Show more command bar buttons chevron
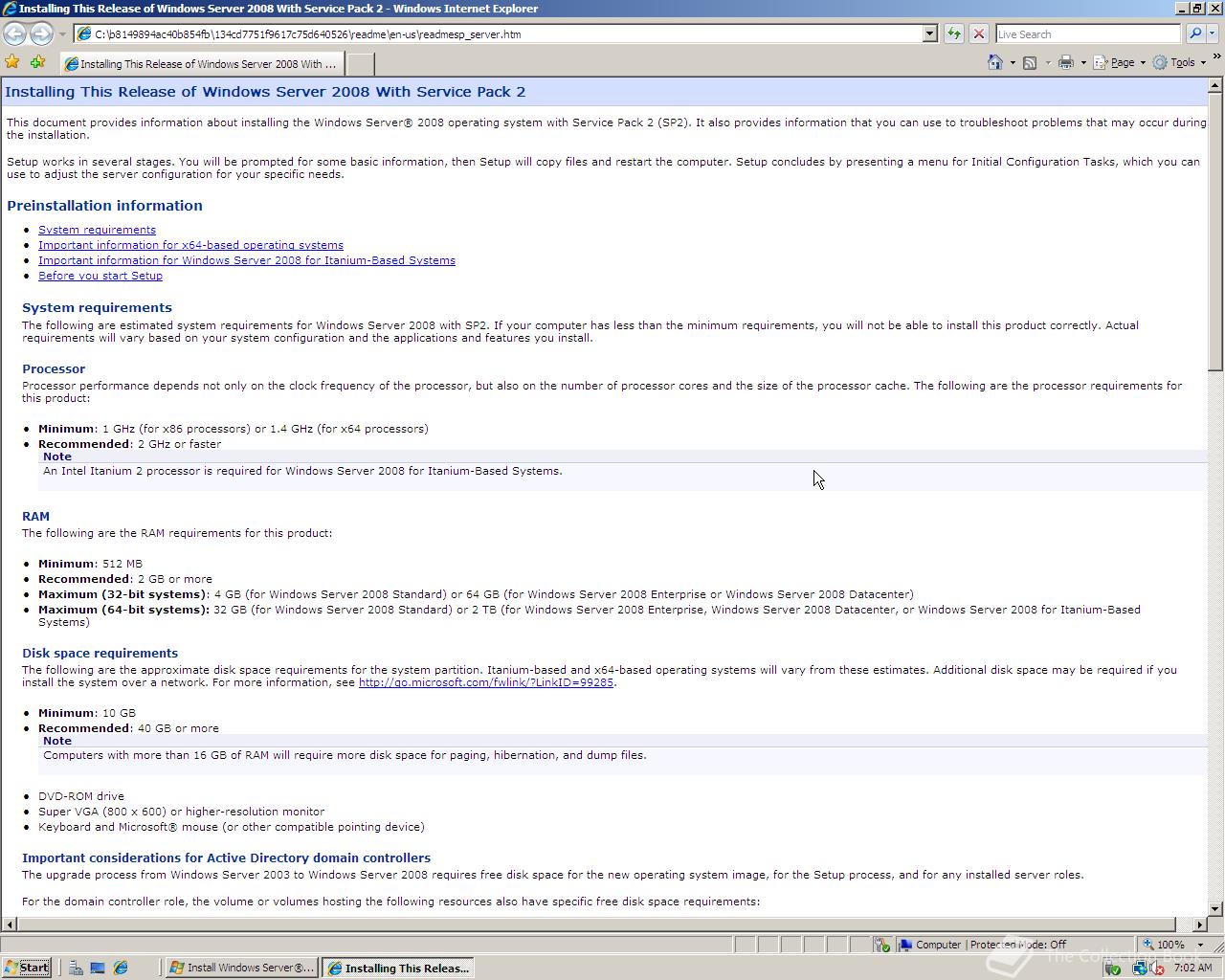 (x=1217, y=57)
